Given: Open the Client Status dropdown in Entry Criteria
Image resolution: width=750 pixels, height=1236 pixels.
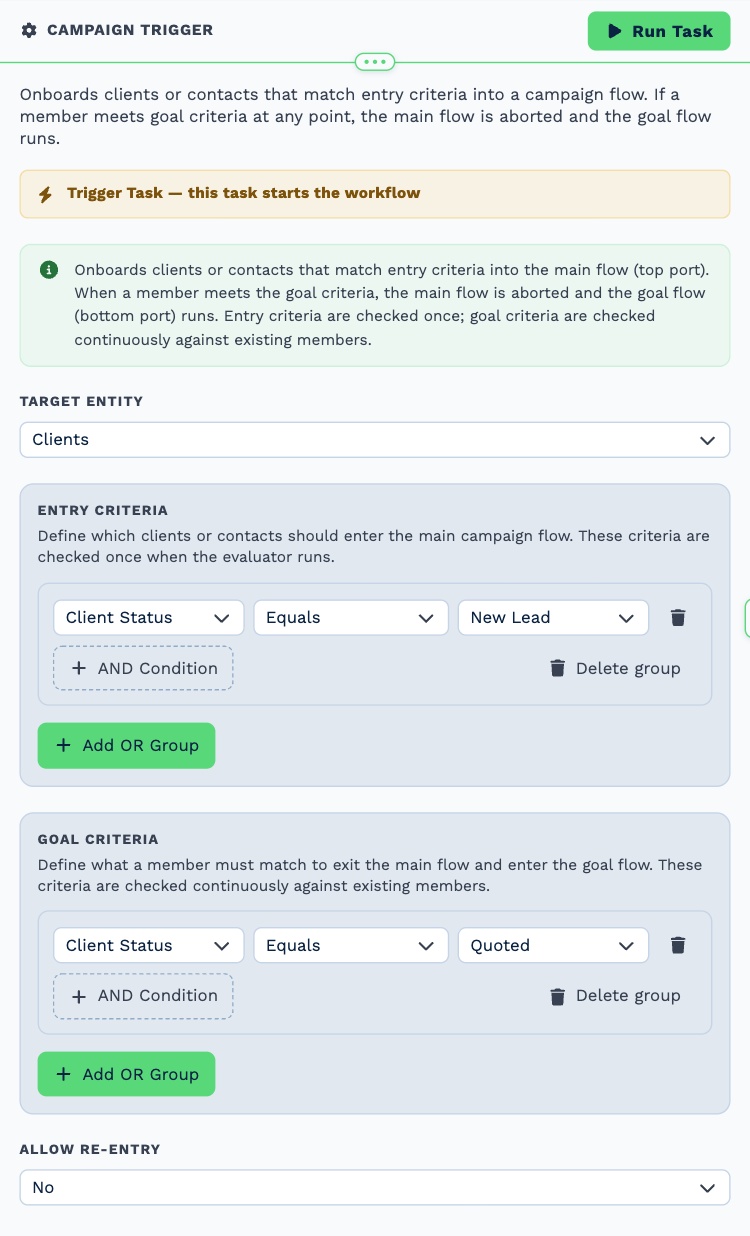Looking at the screenshot, I should coord(149,618).
